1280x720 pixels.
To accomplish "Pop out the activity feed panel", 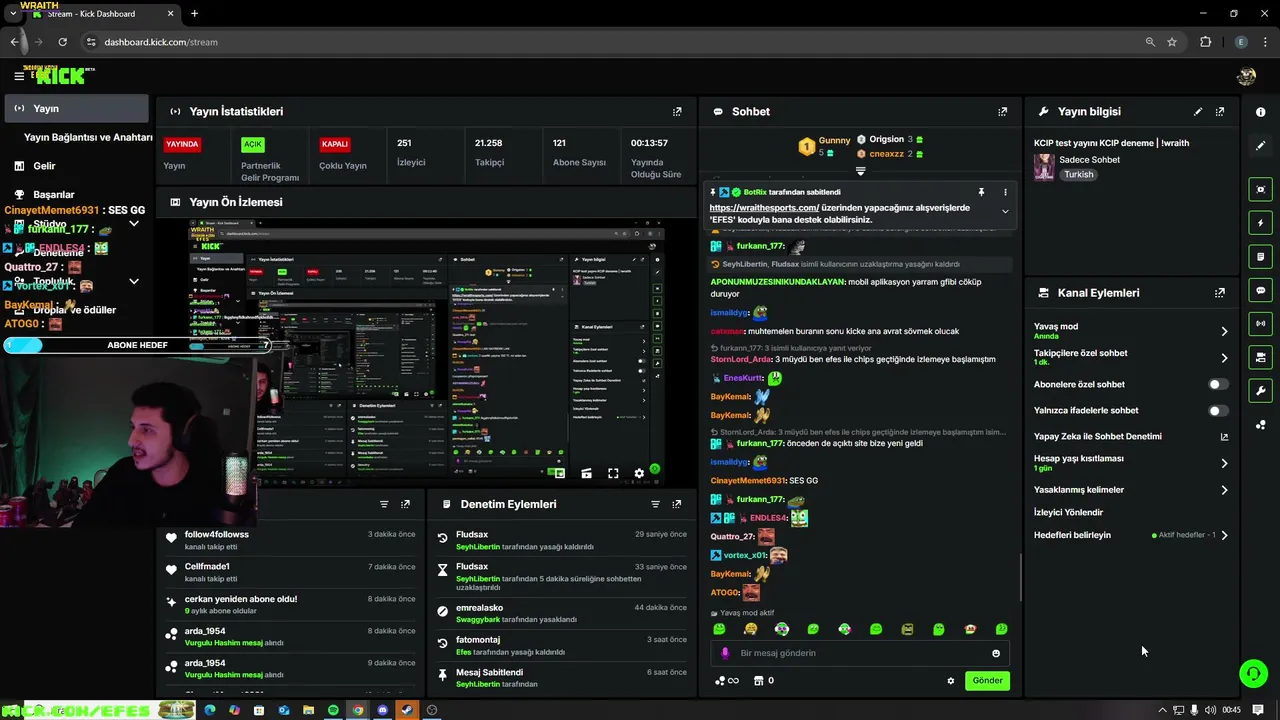I will click(405, 504).
